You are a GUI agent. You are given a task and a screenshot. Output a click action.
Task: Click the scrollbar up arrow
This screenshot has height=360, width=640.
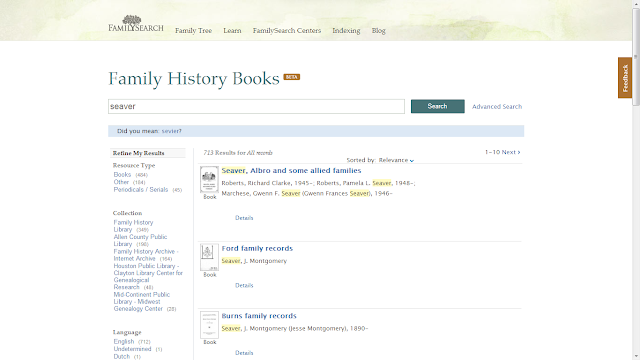click(636, 3)
